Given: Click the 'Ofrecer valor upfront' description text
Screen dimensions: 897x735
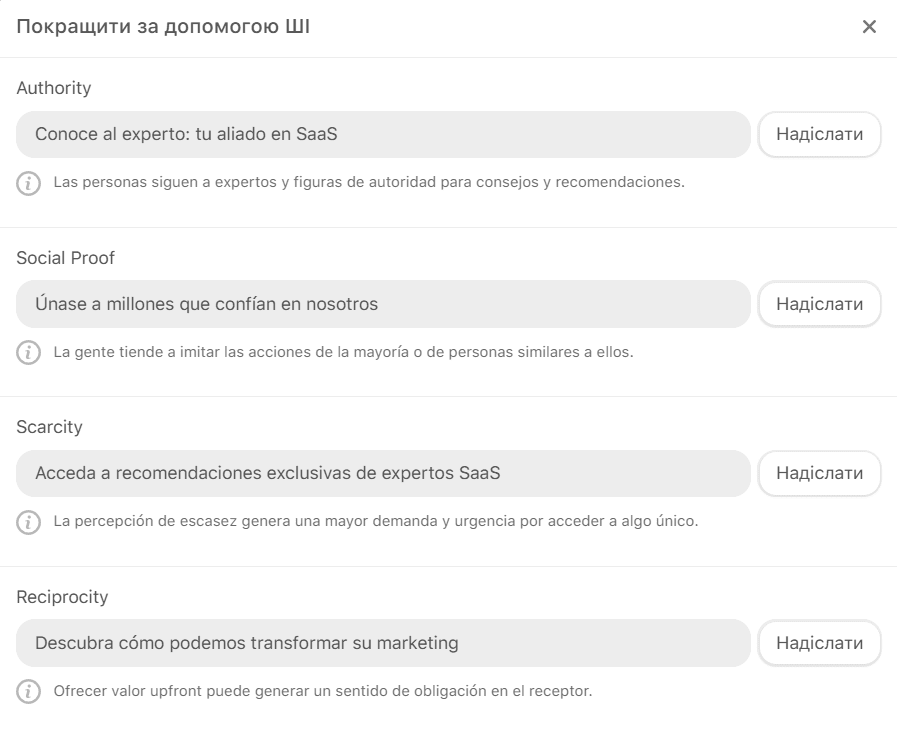Looking at the screenshot, I should [x=323, y=692].
